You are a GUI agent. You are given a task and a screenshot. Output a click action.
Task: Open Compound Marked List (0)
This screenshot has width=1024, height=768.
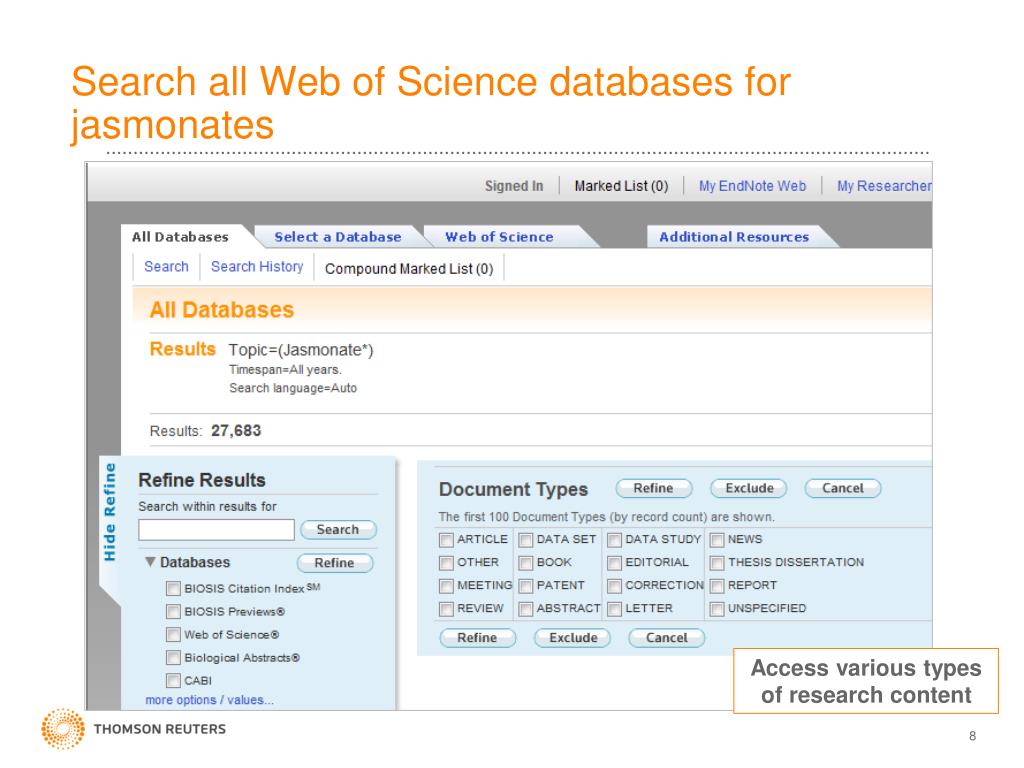coord(409,269)
